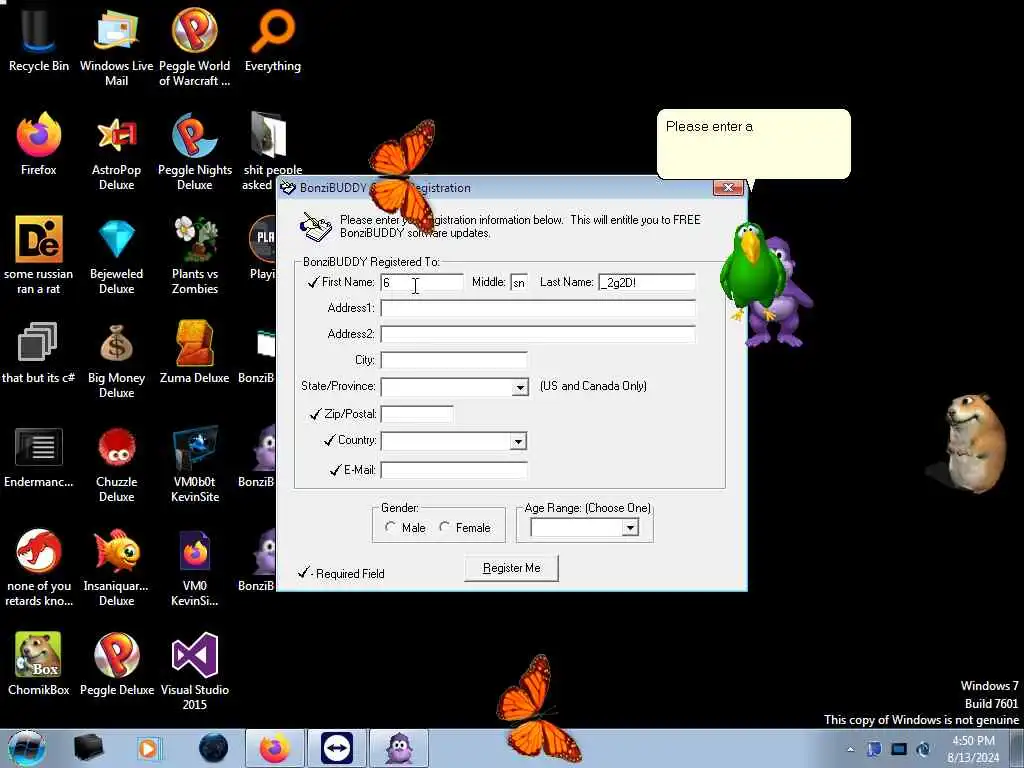The width and height of the screenshot is (1024, 768).
Task: Click the taskbar clock showing 4:50 PM
Action: point(973,749)
